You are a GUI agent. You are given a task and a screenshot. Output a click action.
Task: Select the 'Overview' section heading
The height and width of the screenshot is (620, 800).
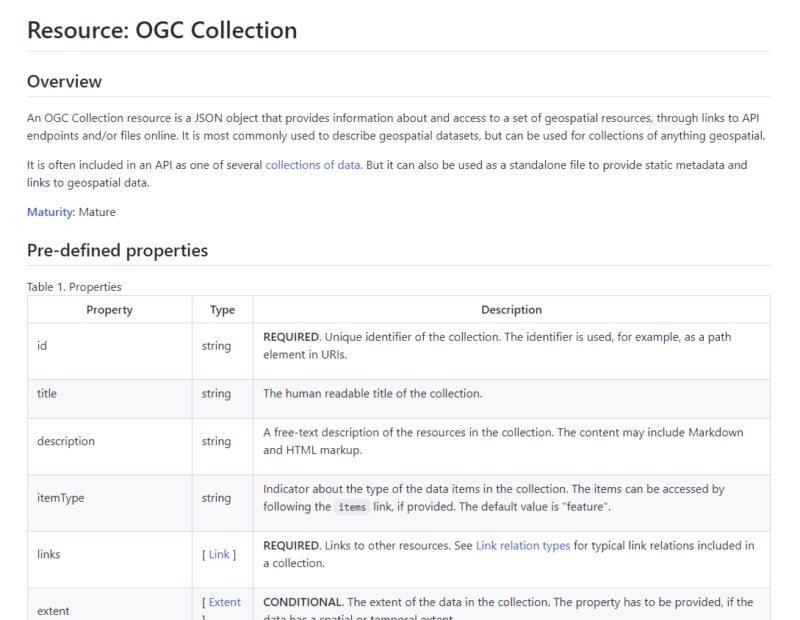pos(64,81)
